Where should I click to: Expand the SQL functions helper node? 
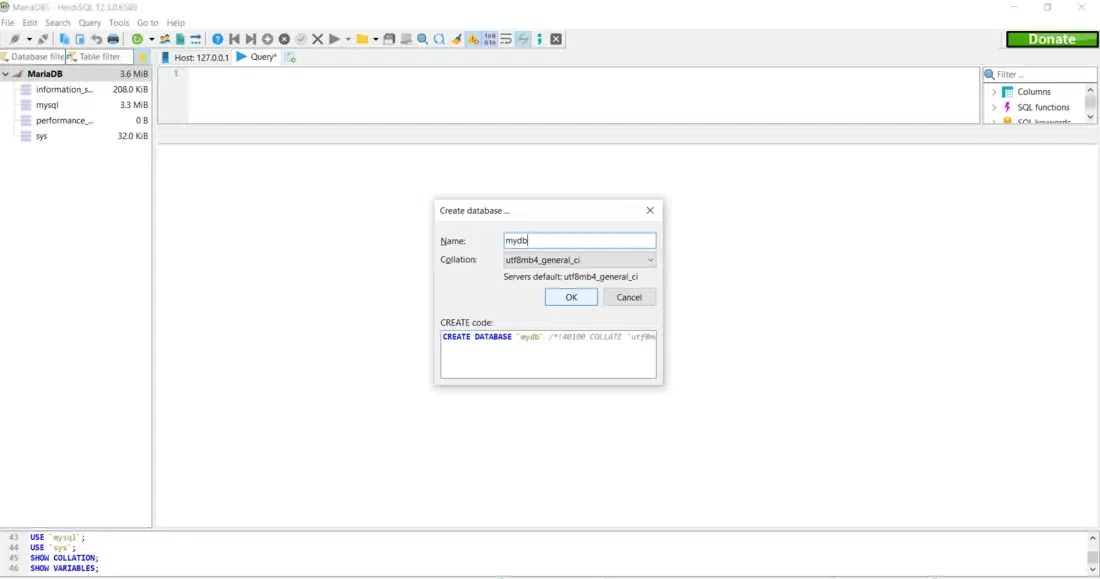pos(994,107)
